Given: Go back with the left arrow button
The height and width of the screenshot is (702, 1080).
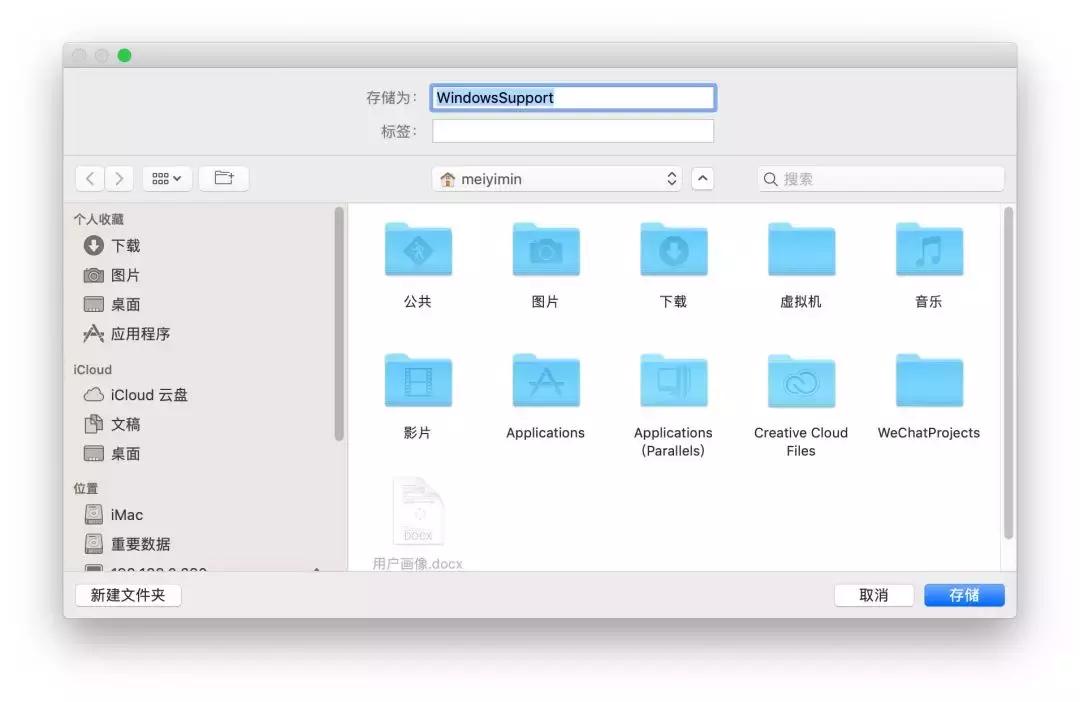Looking at the screenshot, I should 90,178.
